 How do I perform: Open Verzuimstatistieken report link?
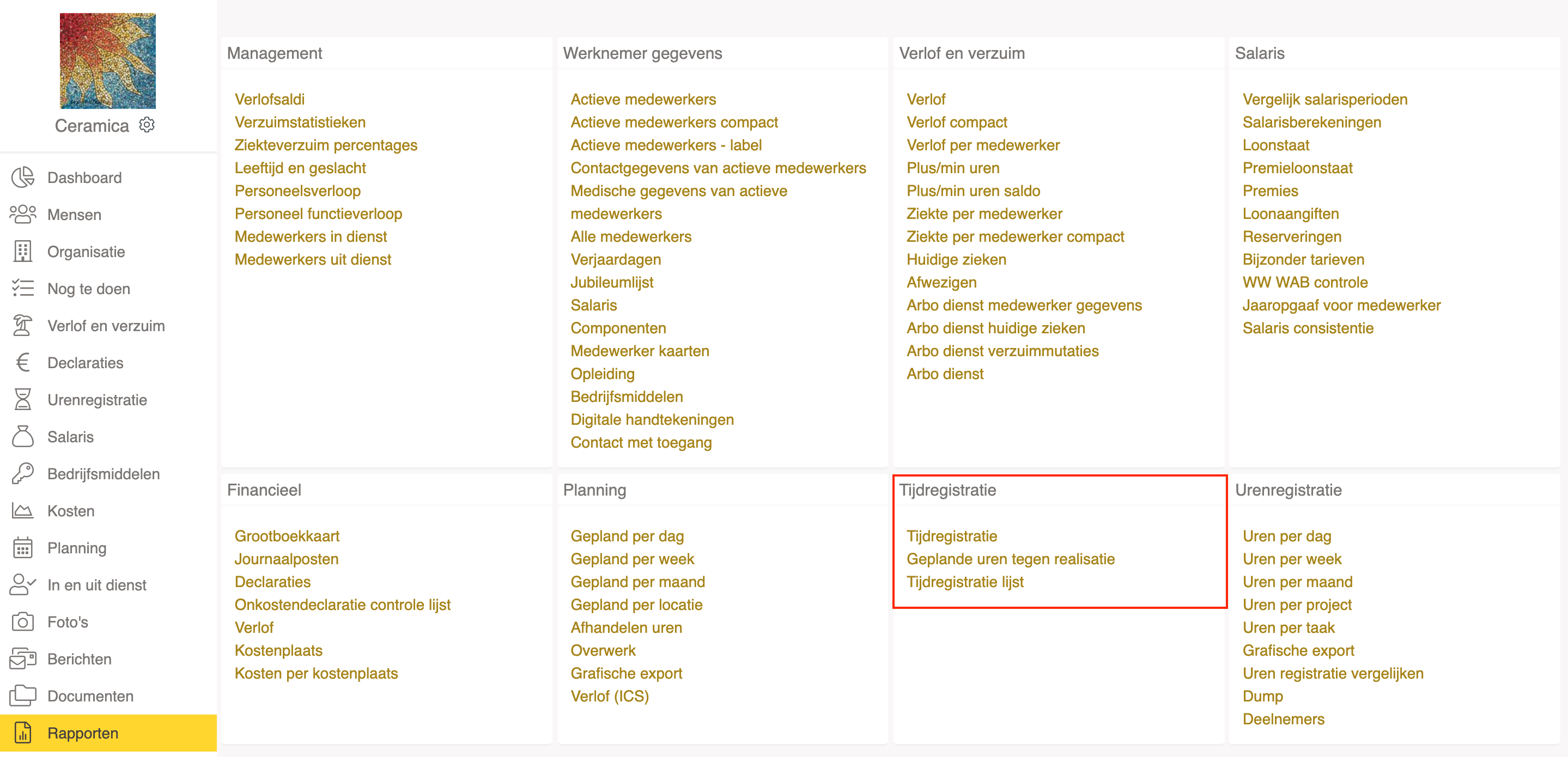pyautogui.click(x=300, y=123)
